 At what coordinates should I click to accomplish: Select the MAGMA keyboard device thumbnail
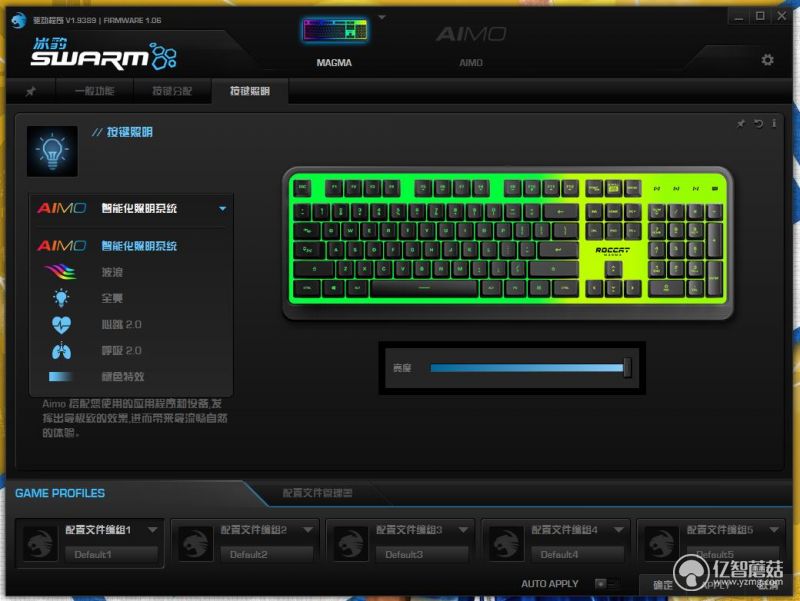[x=334, y=30]
